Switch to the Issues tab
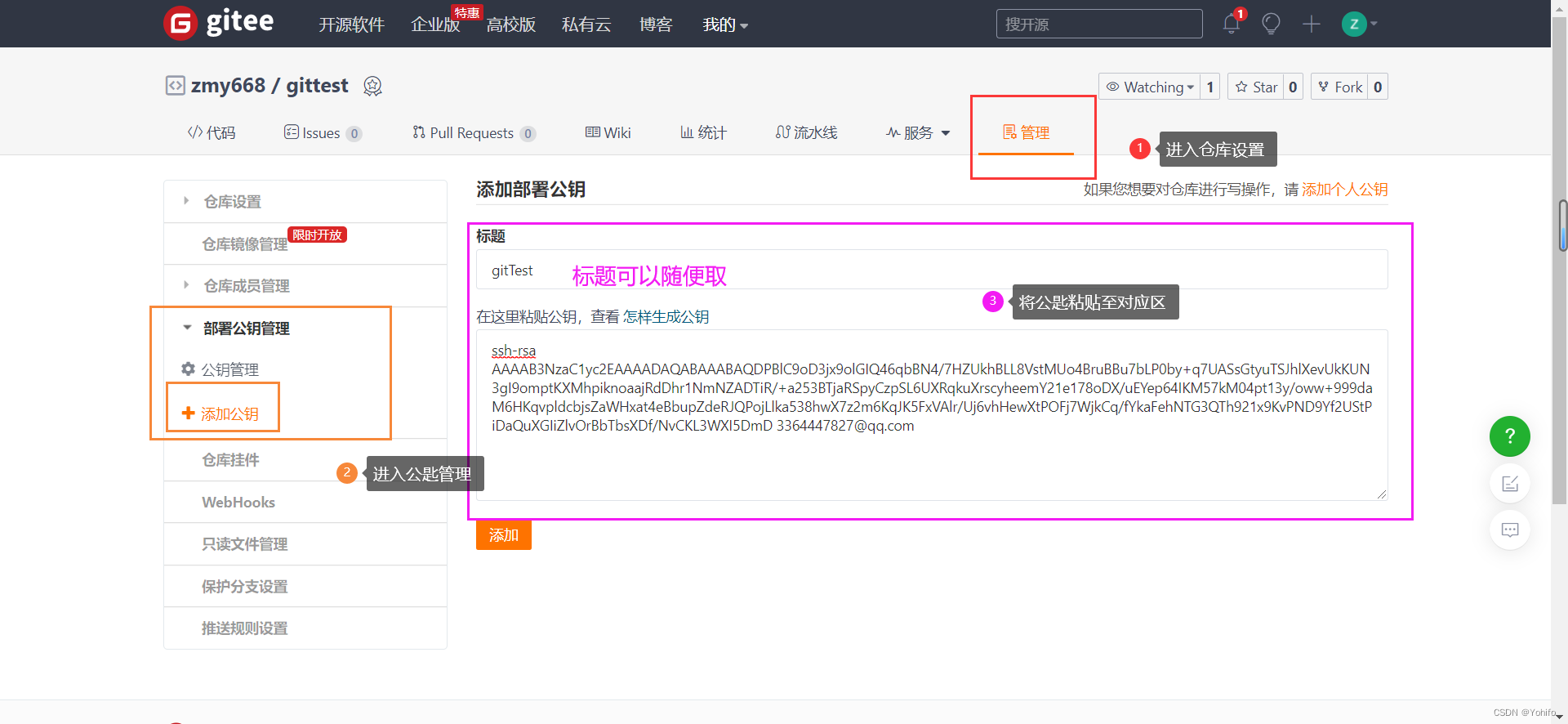The height and width of the screenshot is (724, 1568). tap(323, 133)
